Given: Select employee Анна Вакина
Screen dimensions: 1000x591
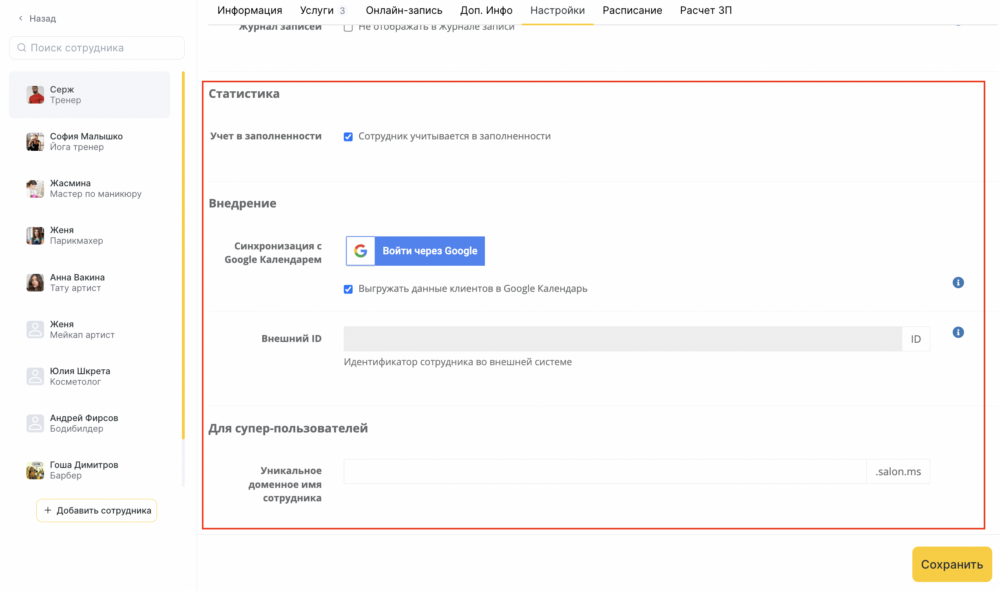Looking at the screenshot, I should point(89,282).
